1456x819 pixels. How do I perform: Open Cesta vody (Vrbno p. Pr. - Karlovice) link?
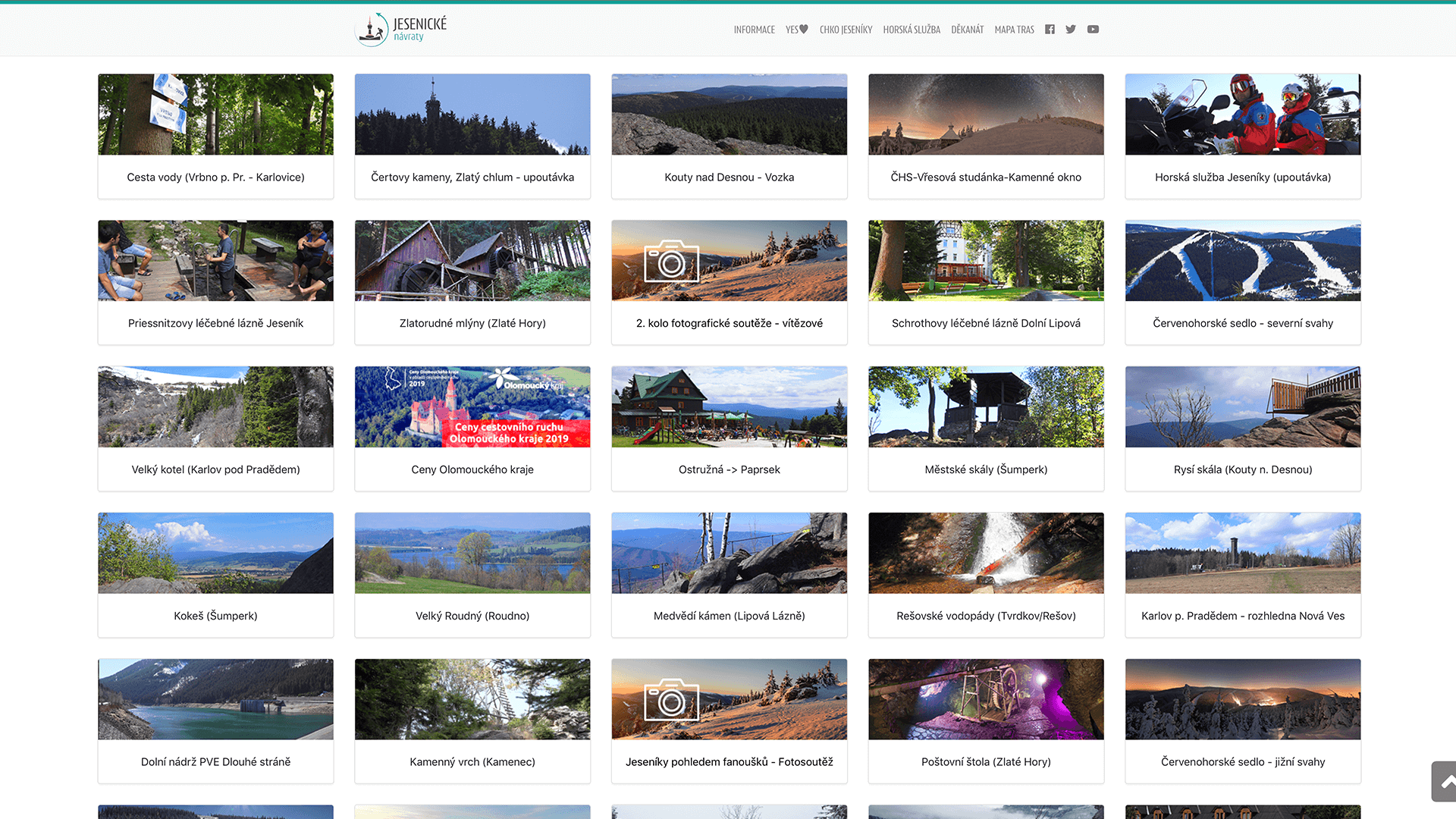[215, 177]
